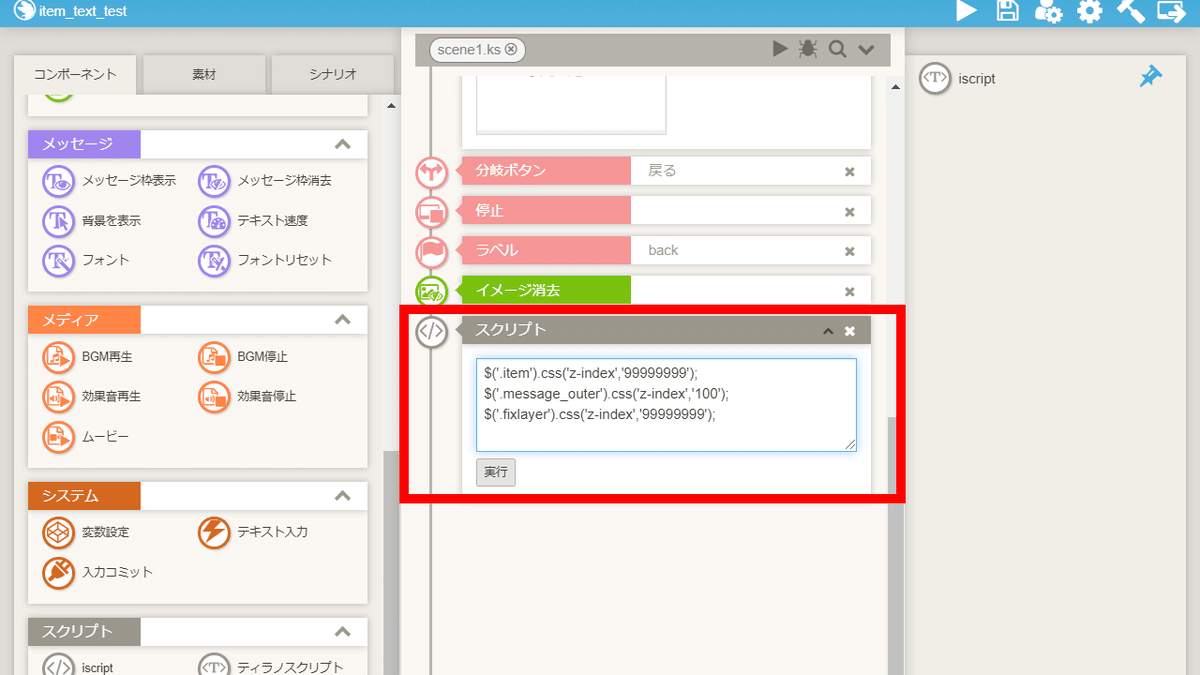The image size is (1200, 675).
Task: Click the item_text_test project title
Action: point(82,12)
